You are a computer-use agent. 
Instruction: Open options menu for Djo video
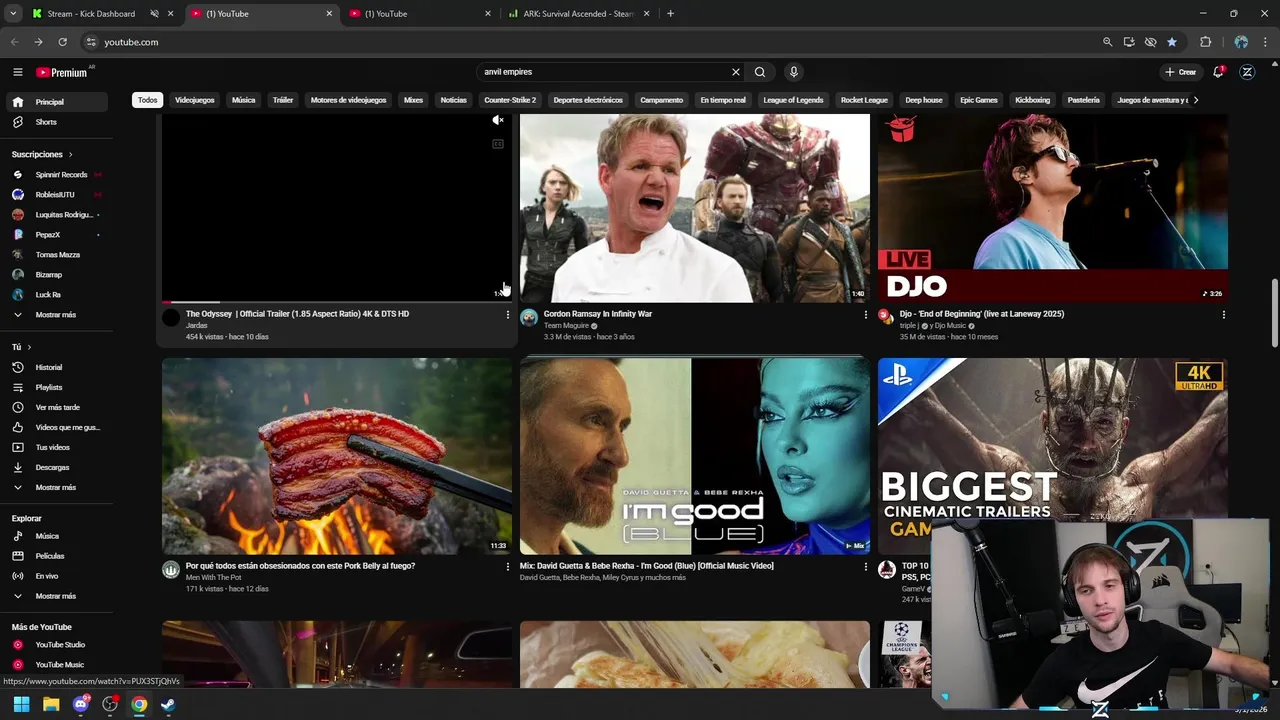pos(1223,315)
